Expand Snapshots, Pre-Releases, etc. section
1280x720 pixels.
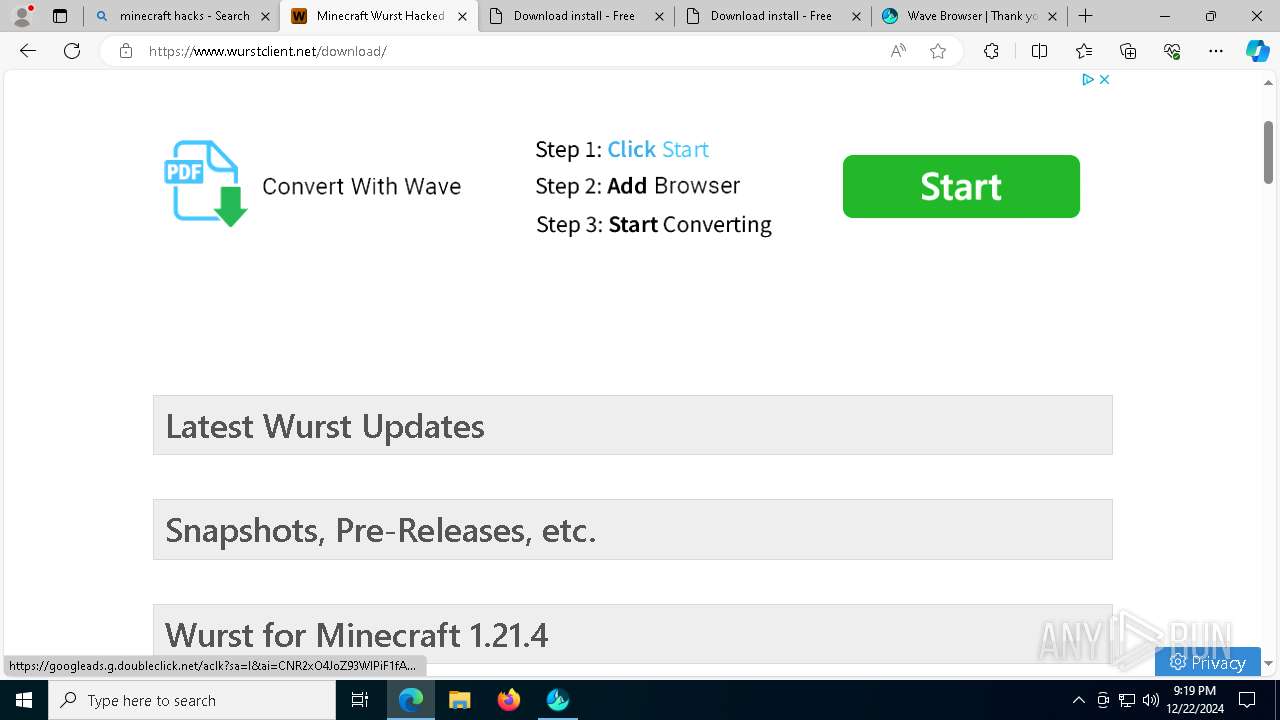pyautogui.click(x=633, y=529)
